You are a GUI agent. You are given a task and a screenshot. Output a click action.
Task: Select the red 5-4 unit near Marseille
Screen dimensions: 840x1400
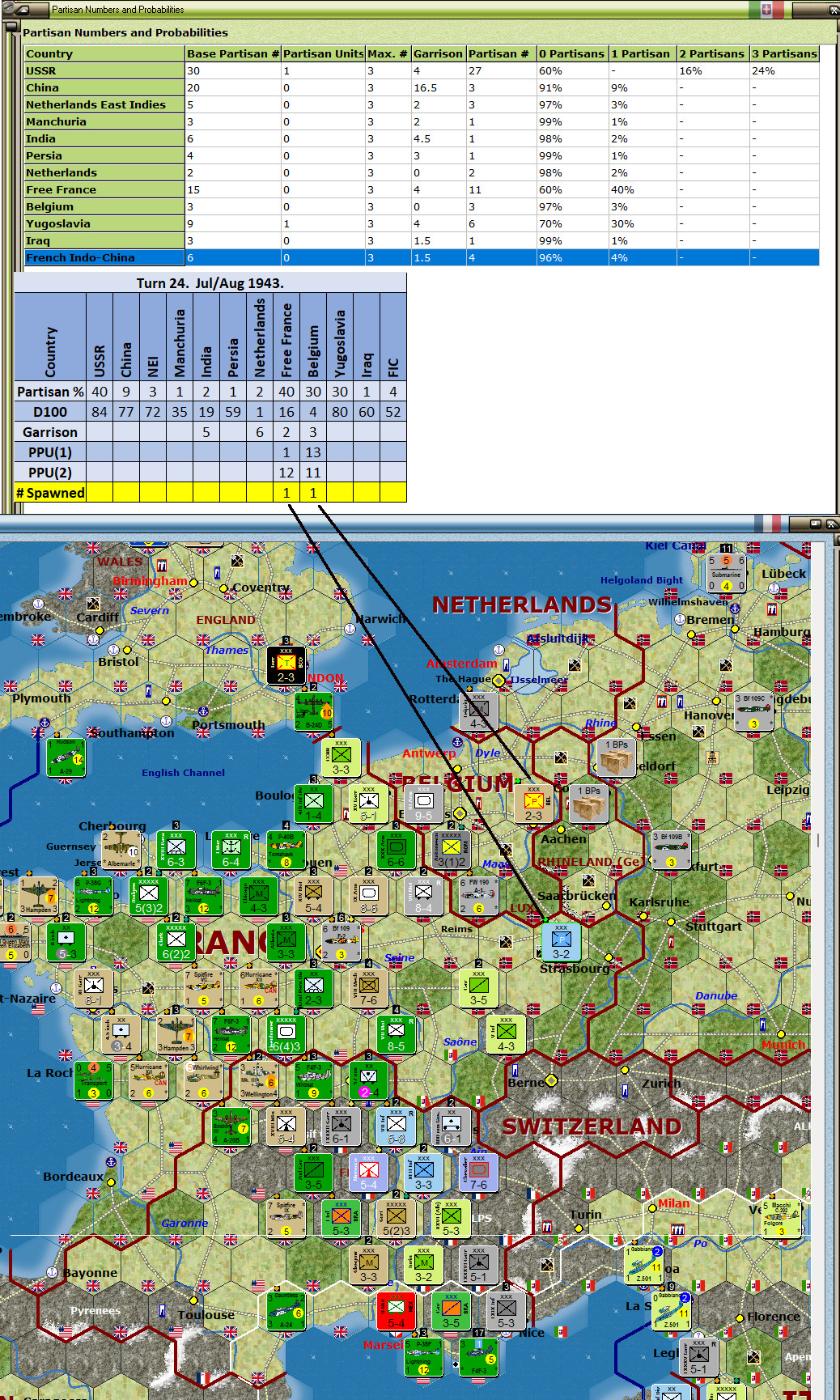point(396,1312)
